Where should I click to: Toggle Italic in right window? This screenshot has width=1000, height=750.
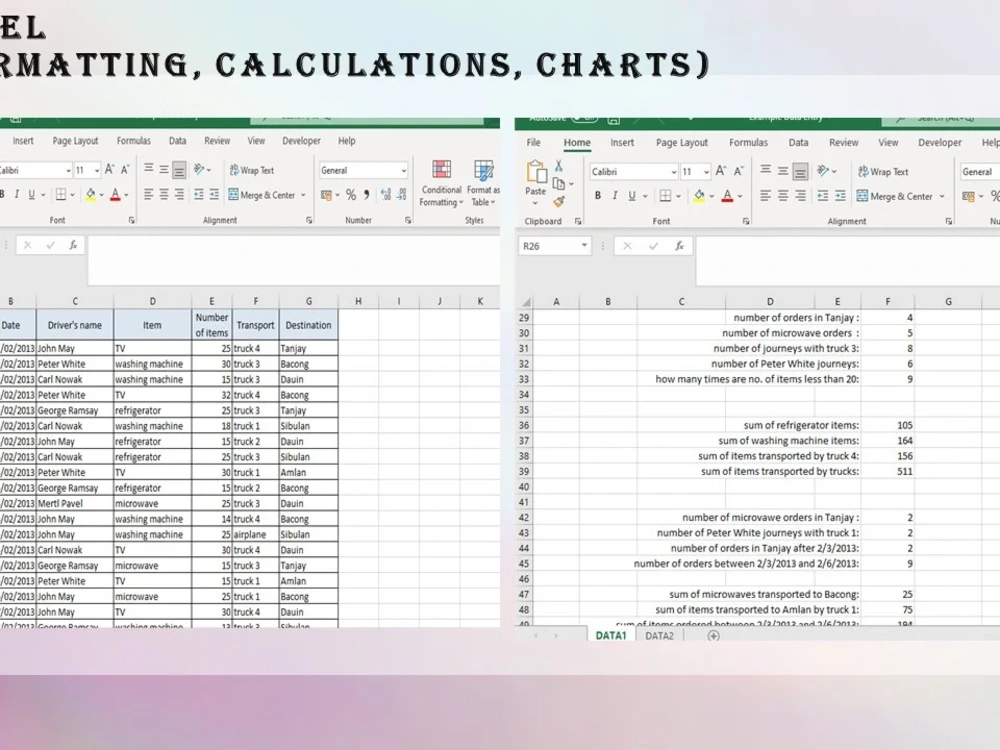point(615,196)
